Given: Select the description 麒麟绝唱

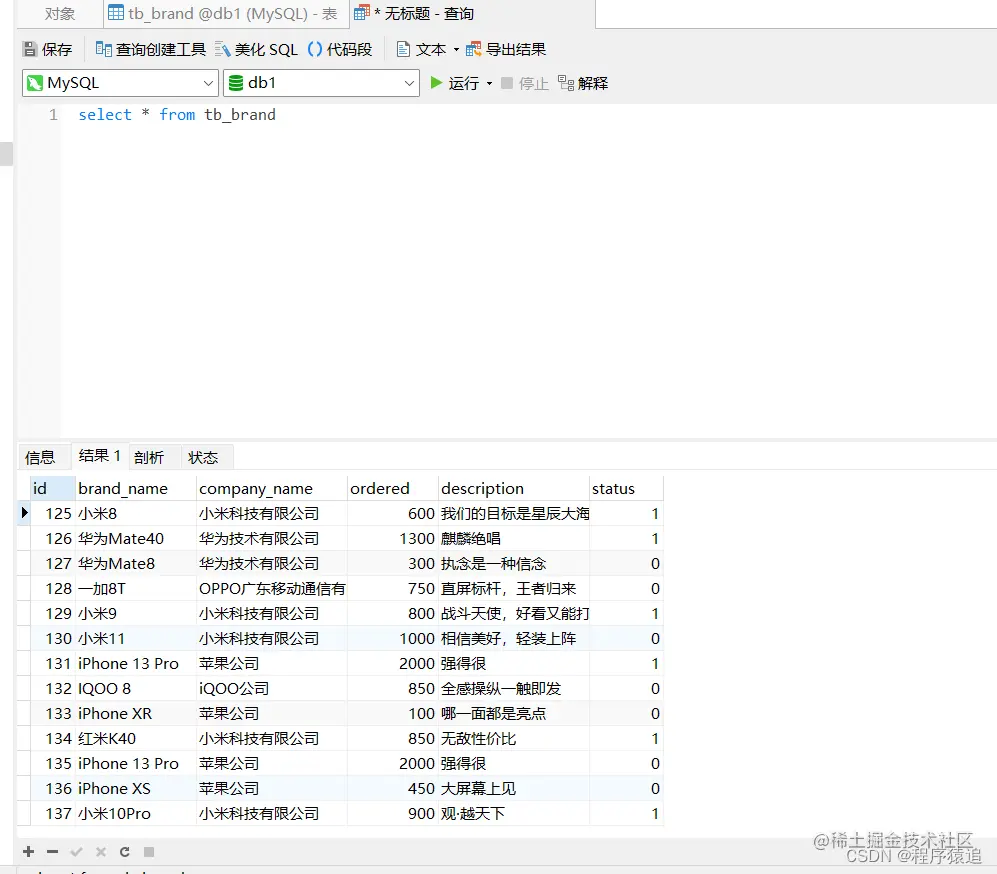Looking at the screenshot, I should pos(514,538).
